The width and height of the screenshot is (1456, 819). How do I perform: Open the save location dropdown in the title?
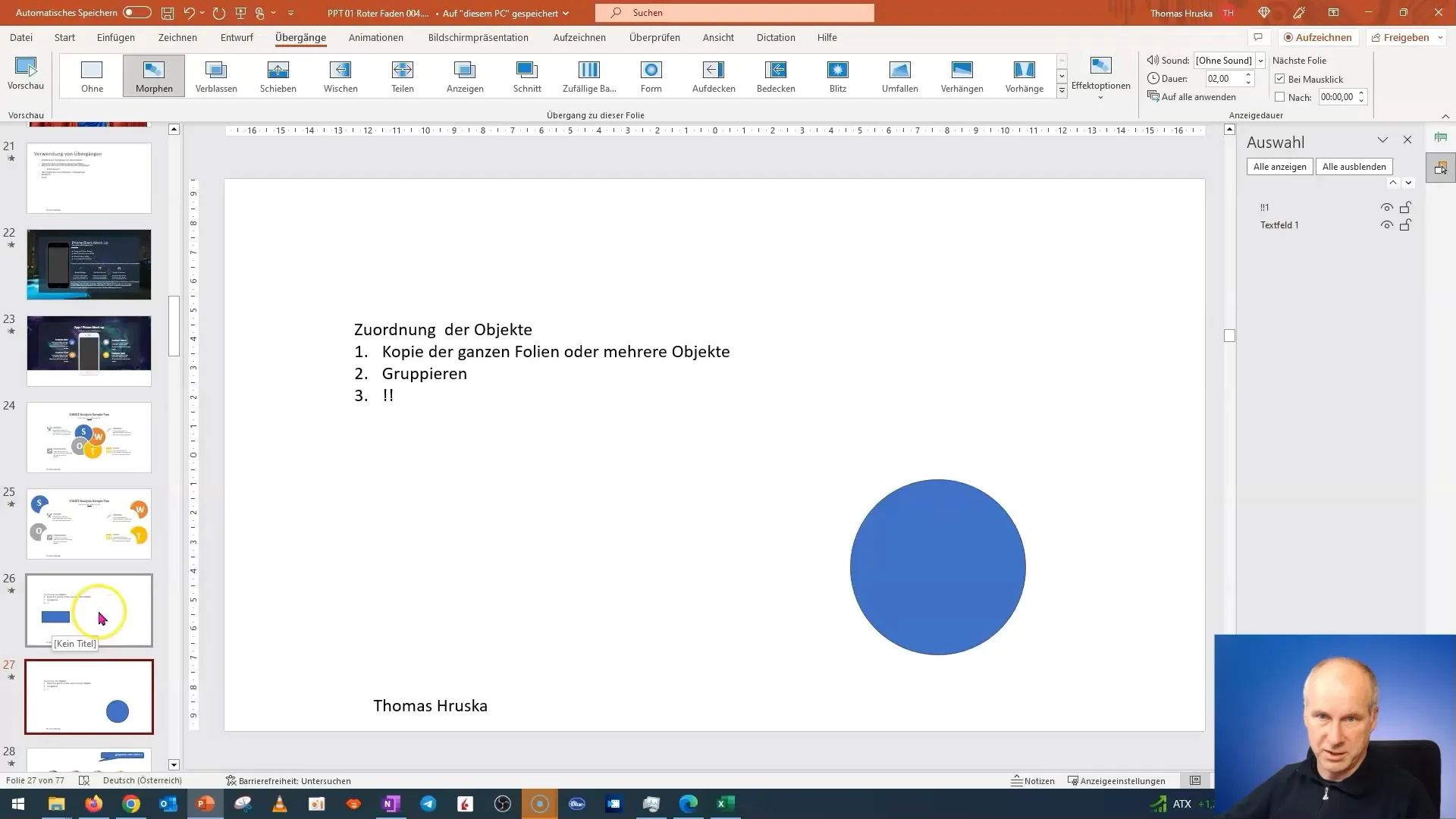566,13
